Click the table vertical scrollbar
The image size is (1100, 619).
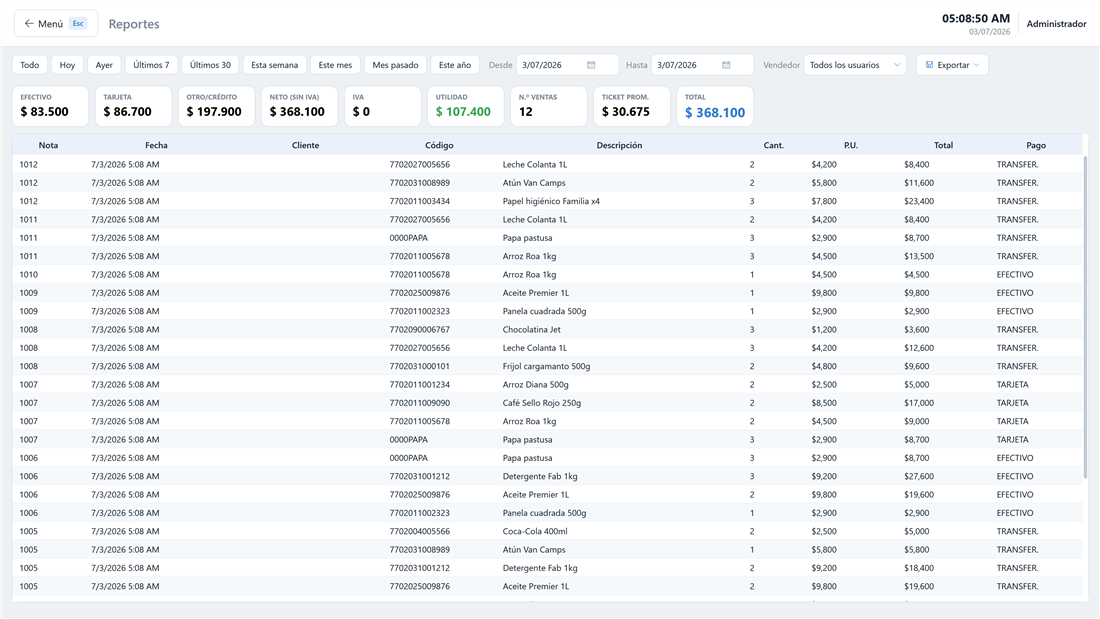coord(1085,316)
